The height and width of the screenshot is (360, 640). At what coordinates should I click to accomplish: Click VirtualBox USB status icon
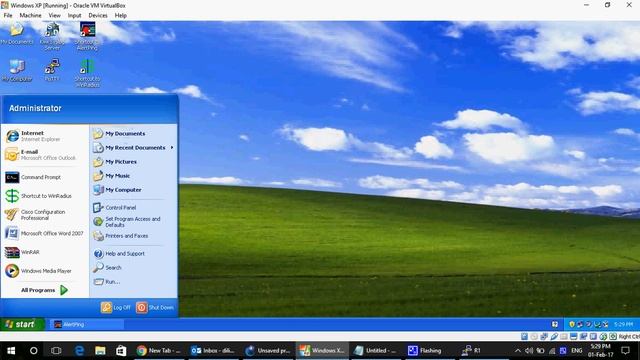coord(554,337)
